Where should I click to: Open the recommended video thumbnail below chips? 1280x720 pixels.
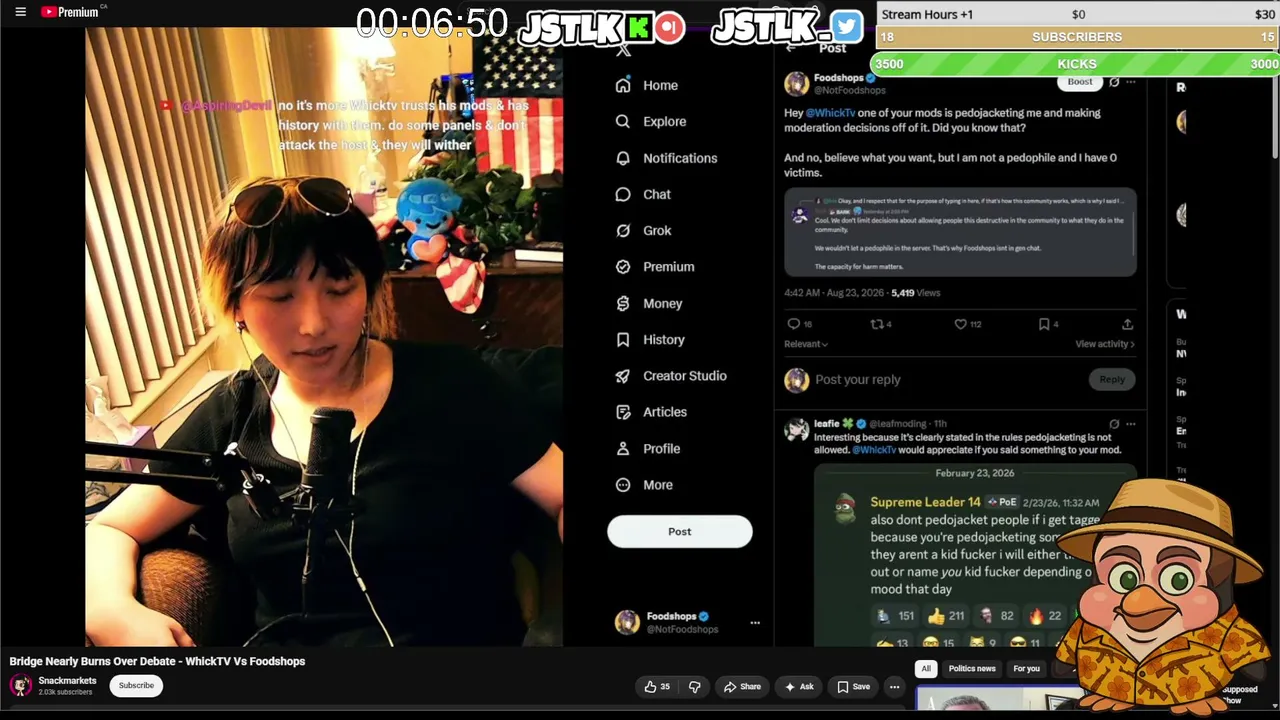pos(1000,700)
